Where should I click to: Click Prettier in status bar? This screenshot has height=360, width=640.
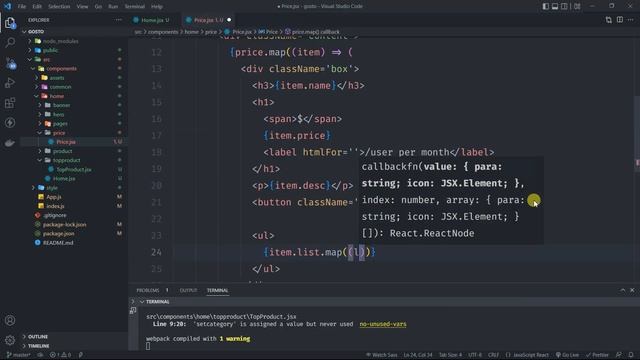tap(598, 355)
